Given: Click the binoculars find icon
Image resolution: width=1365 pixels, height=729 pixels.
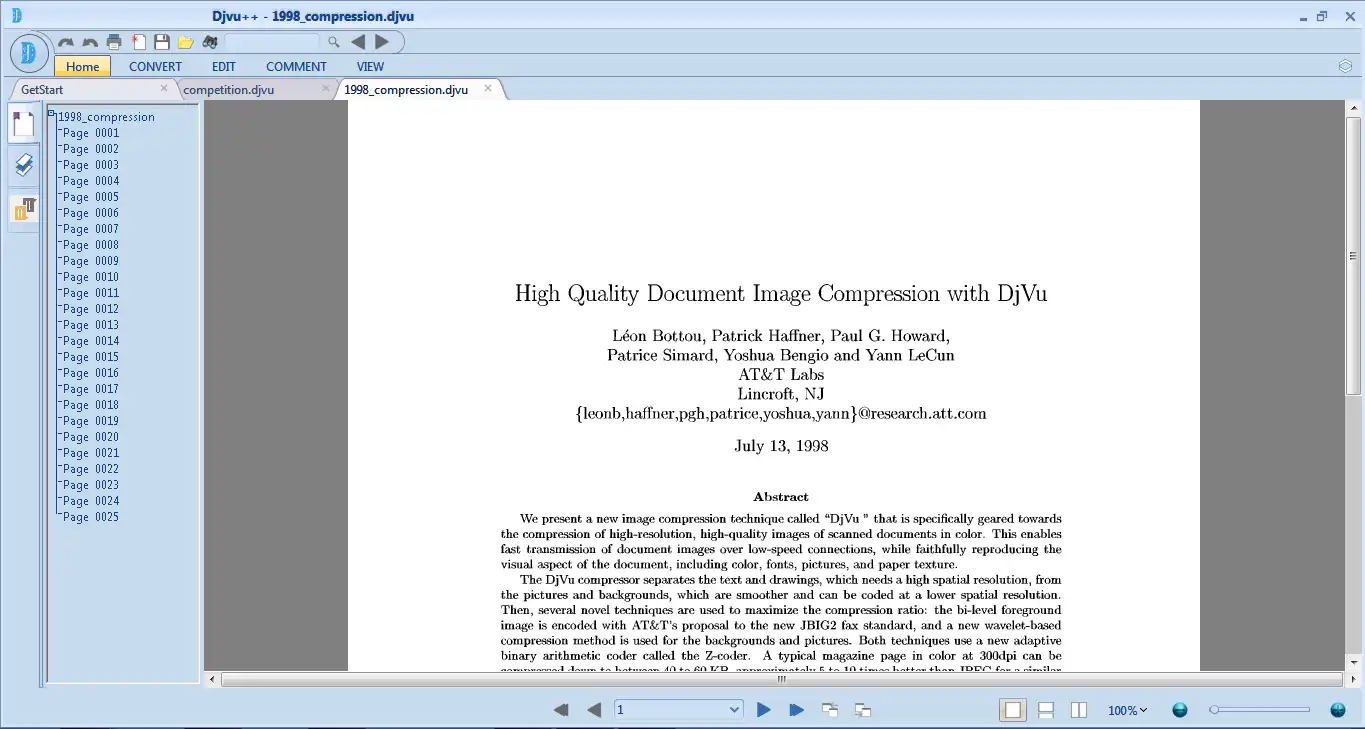Looking at the screenshot, I should (x=210, y=42).
